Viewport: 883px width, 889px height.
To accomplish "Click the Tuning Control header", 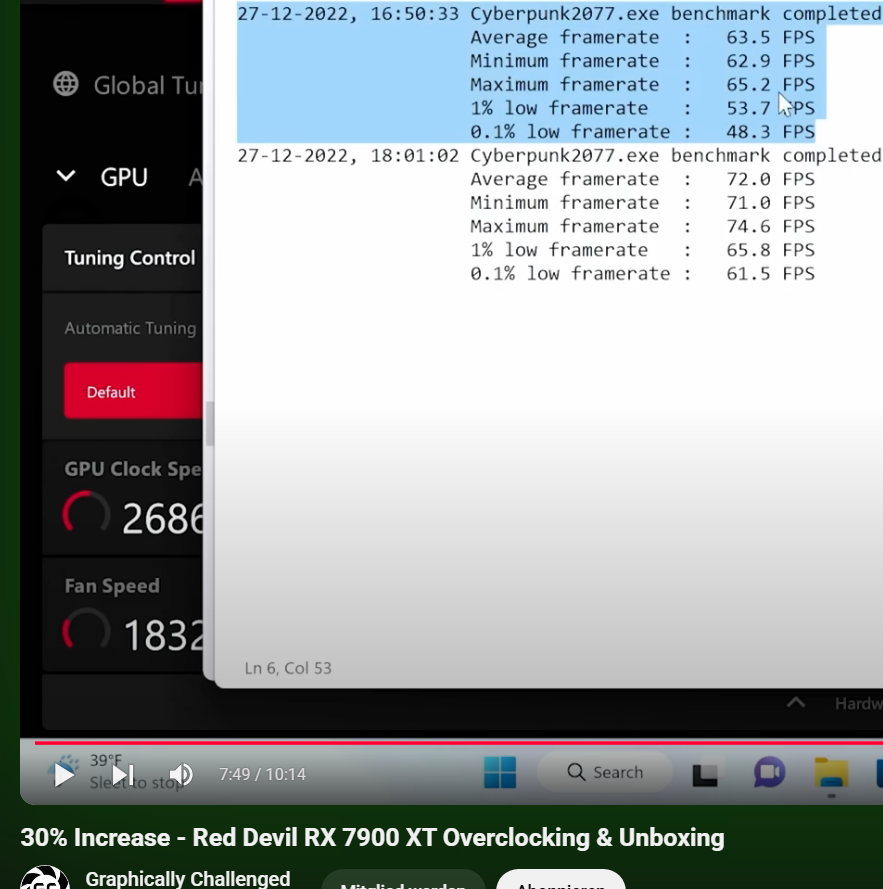I will 130,258.
